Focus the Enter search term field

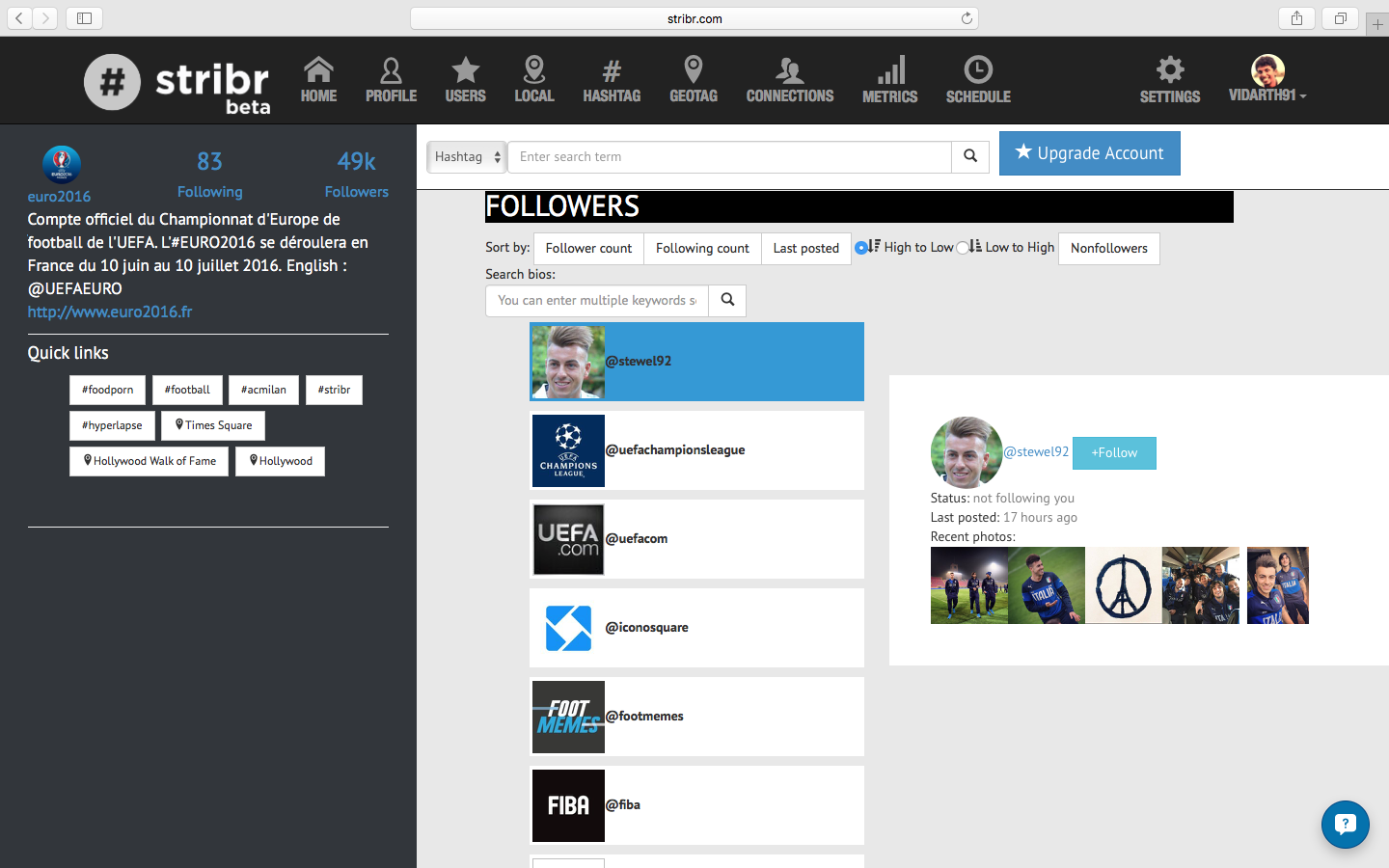(729, 156)
